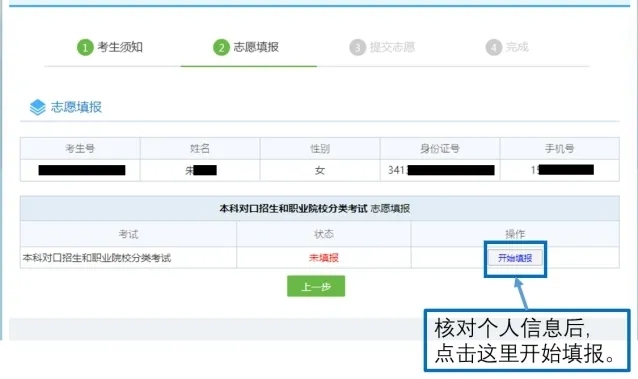The width and height of the screenshot is (638, 379).
Task: Click the 操作 column header
Action: coord(515,234)
